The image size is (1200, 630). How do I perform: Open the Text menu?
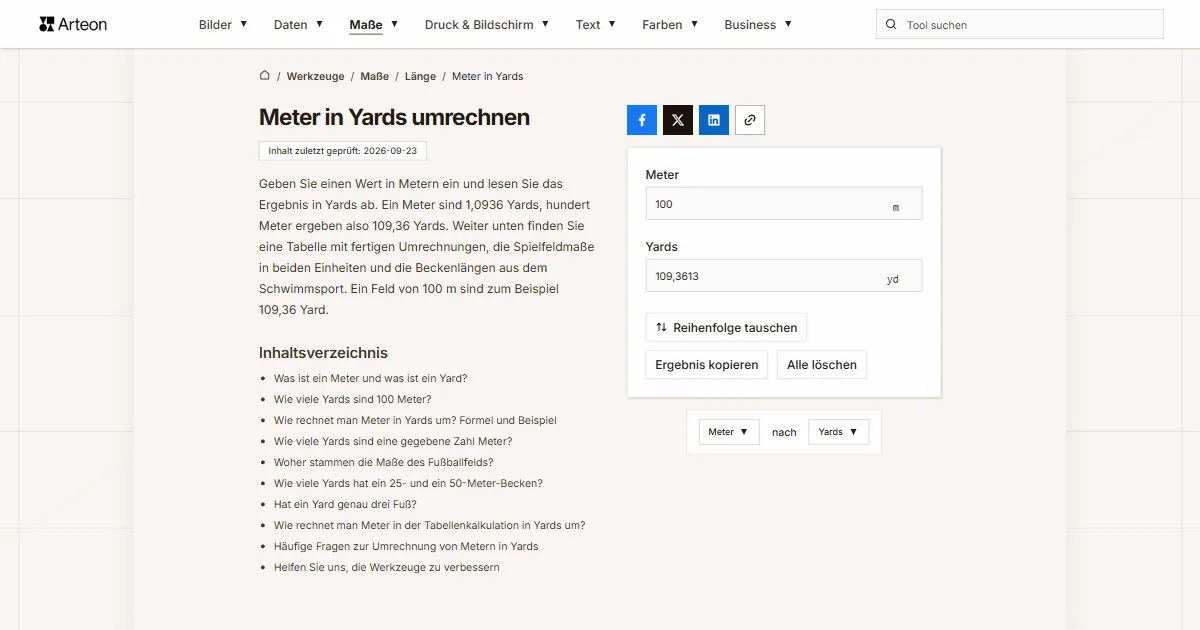tap(596, 24)
